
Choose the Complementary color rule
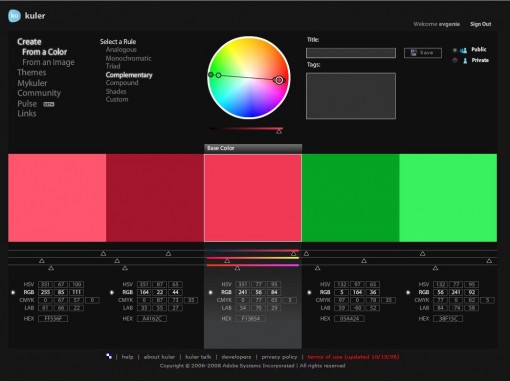pyautogui.click(x=129, y=75)
